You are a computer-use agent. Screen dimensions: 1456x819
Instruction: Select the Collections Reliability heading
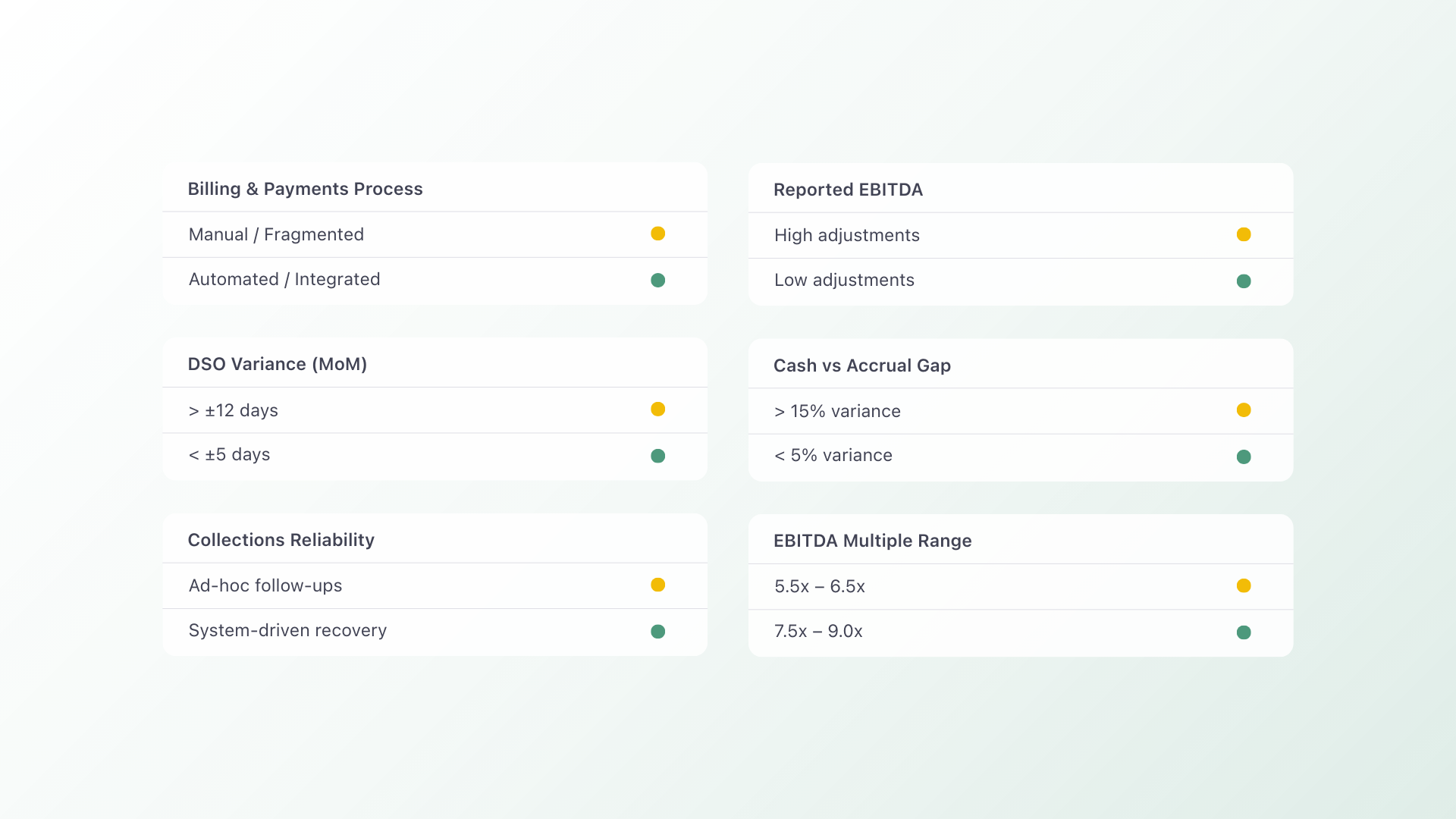pos(281,540)
